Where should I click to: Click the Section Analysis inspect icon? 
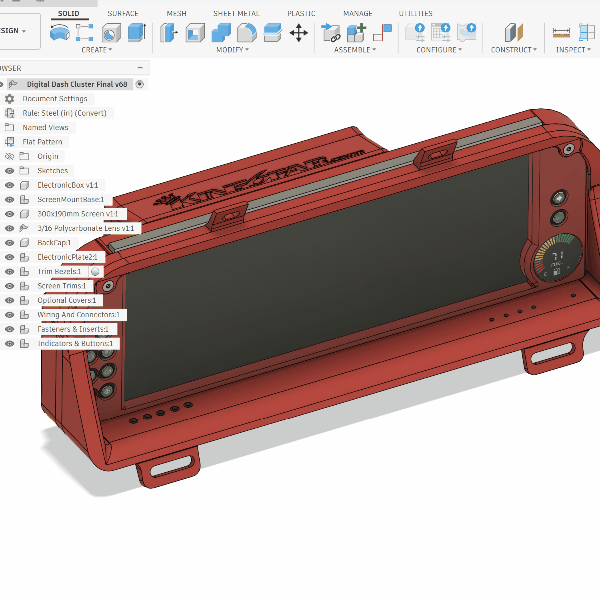(x=587, y=33)
